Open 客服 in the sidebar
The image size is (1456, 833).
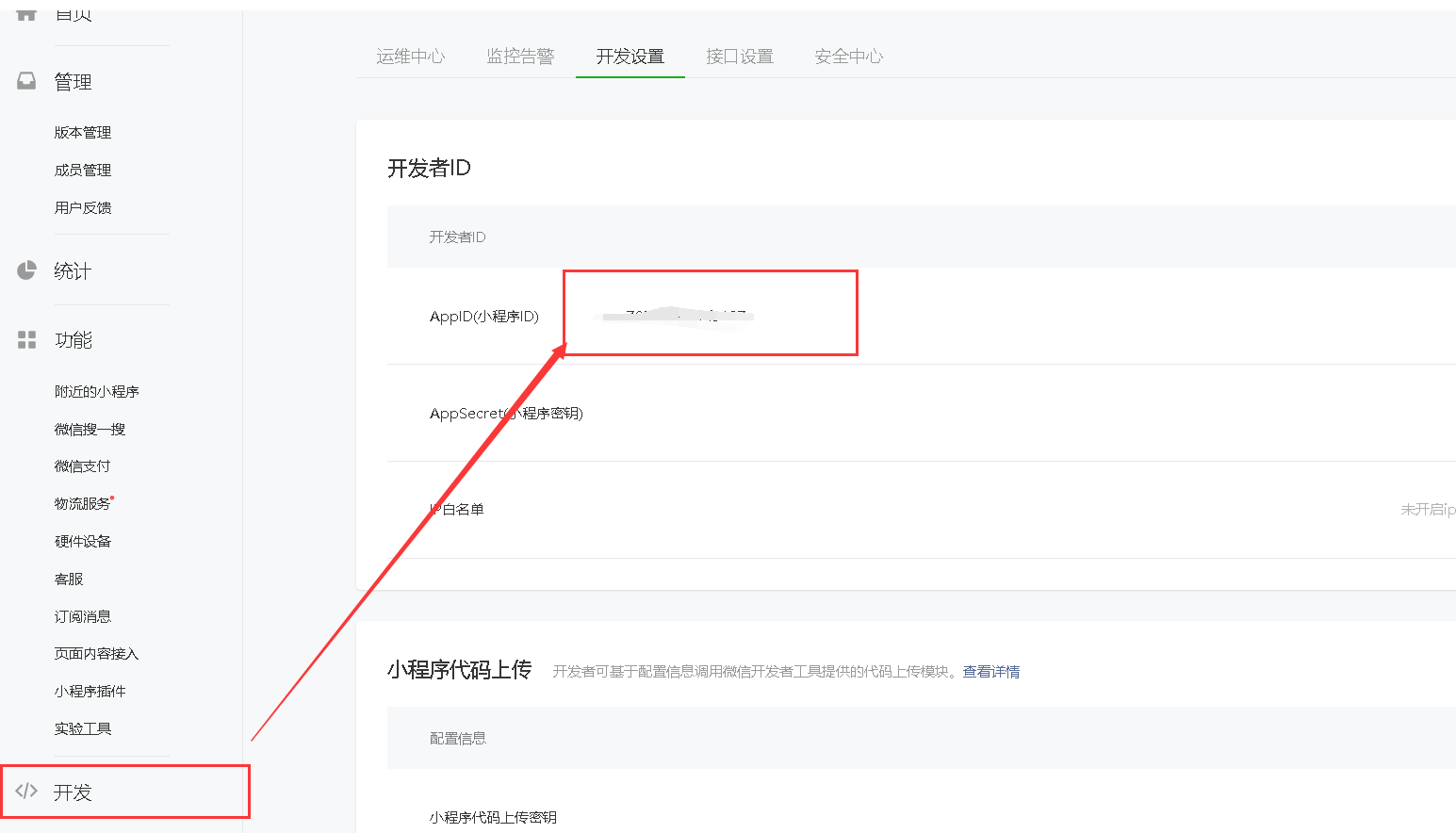(69, 580)
